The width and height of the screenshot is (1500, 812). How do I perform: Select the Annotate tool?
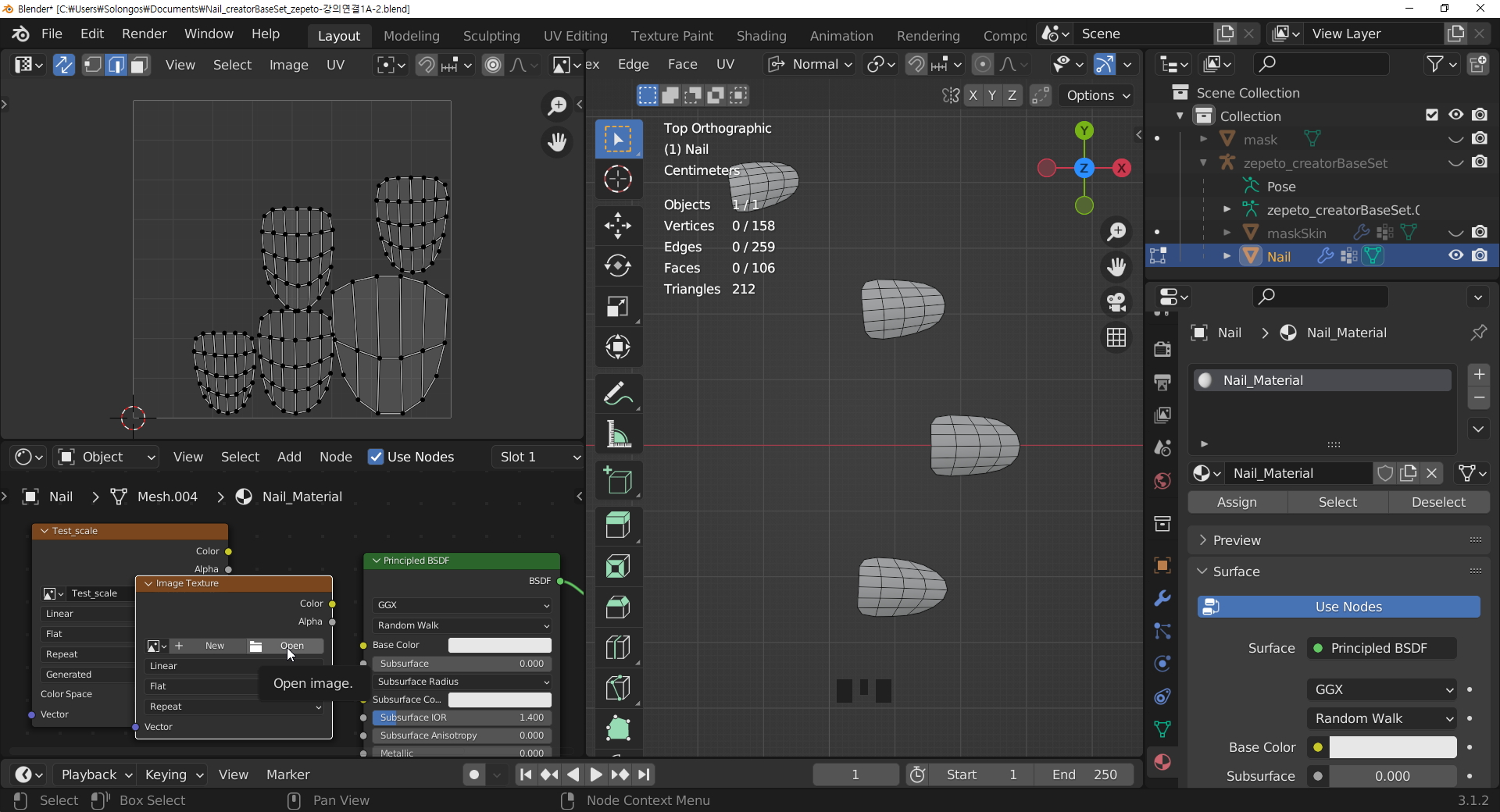618,394
